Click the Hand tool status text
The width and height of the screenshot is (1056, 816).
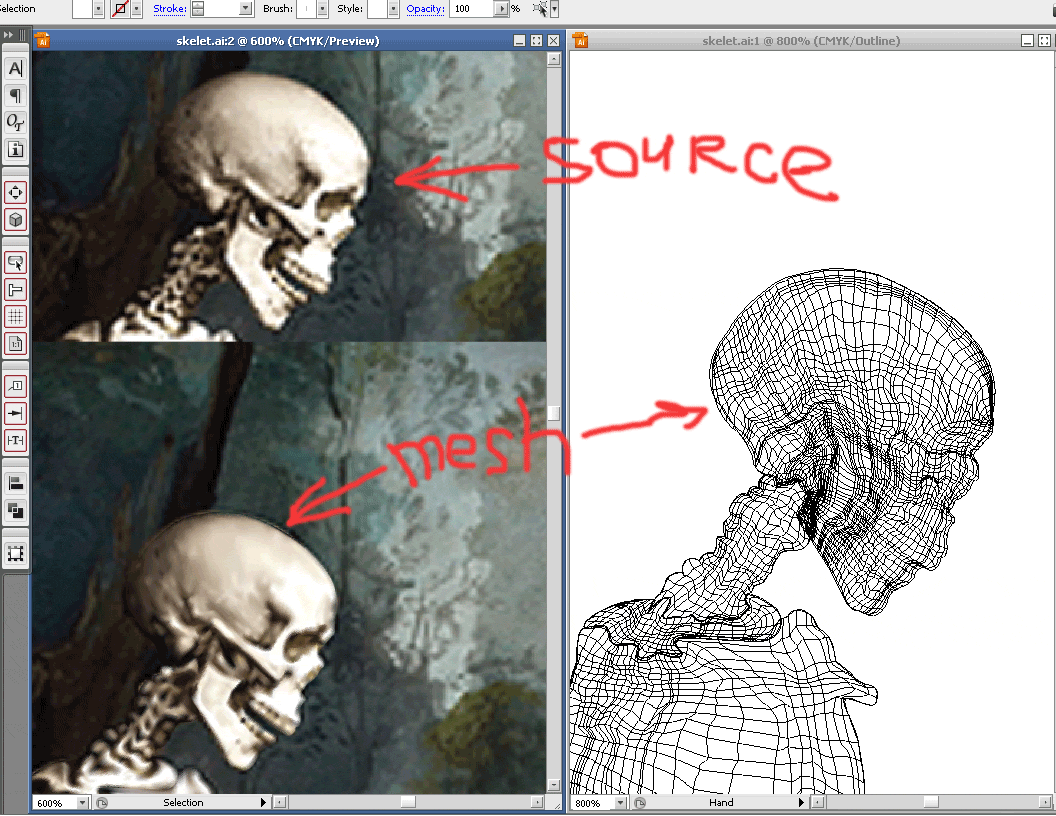721,803
